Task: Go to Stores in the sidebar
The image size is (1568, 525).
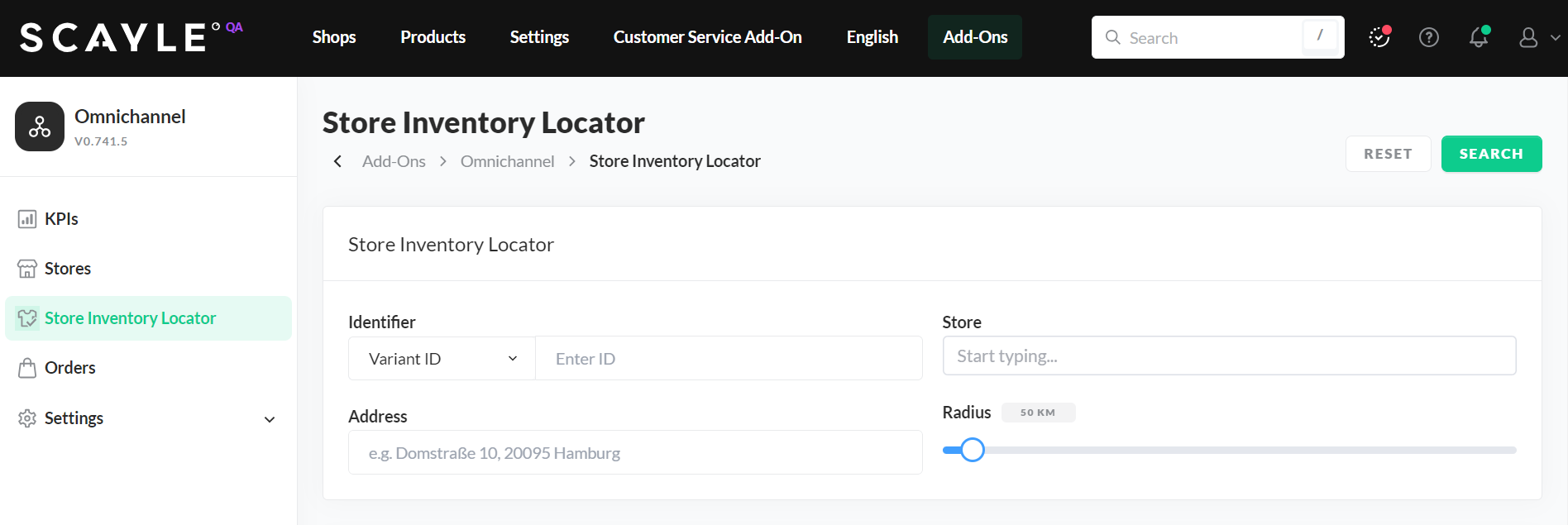Action: (67, 269)
